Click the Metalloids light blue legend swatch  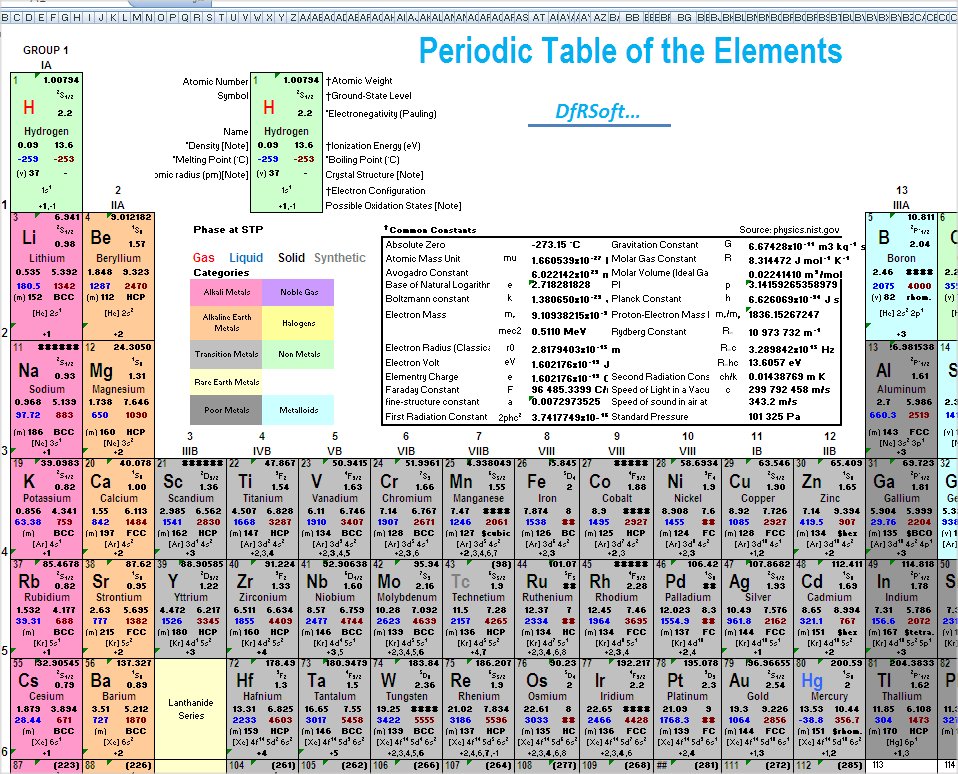299,410
